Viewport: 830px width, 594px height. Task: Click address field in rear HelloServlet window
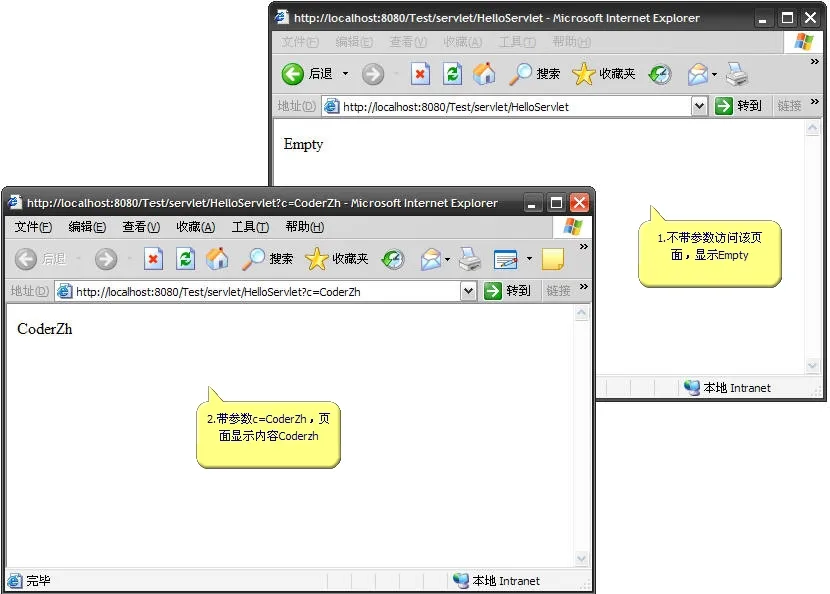tap(515, 106)
